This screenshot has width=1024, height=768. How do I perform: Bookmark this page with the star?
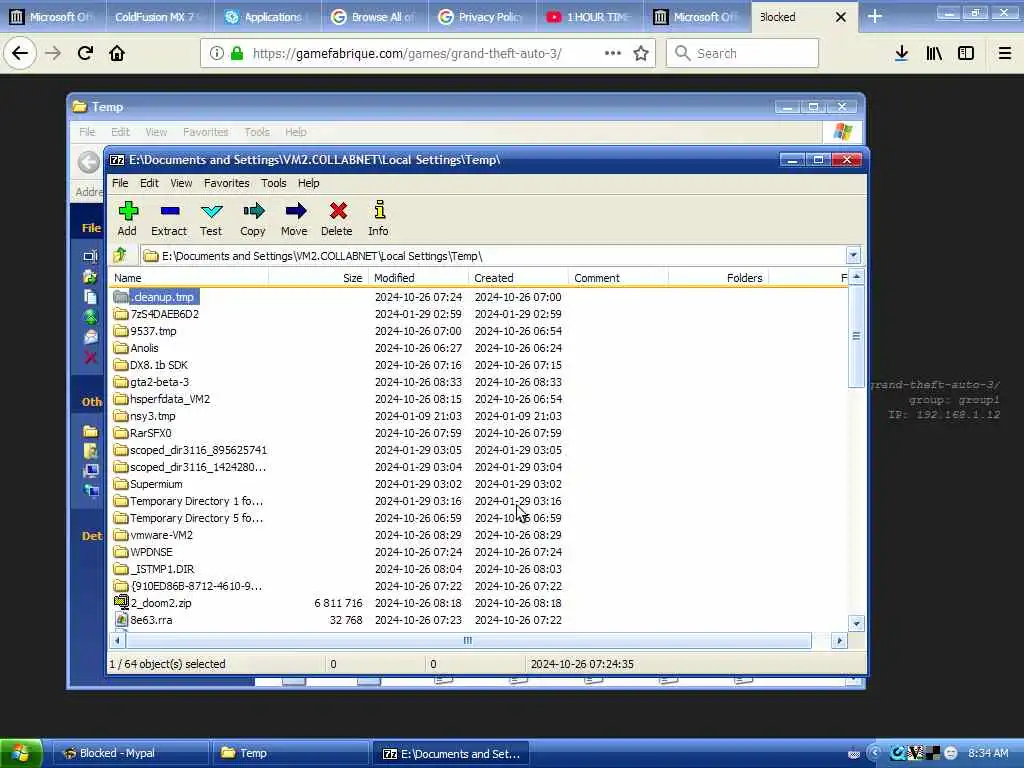[x=641, y=53]
